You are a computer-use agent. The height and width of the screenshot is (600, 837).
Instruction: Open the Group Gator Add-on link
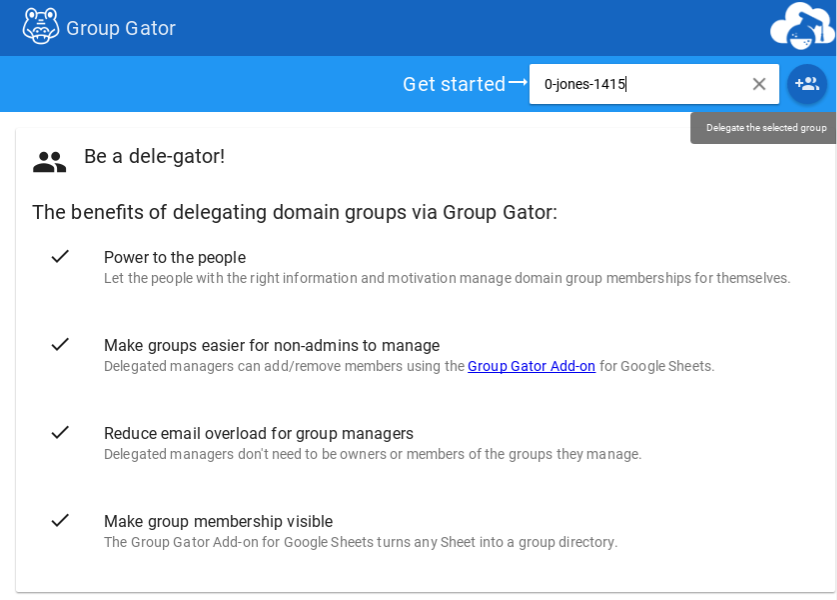(531, 366)
